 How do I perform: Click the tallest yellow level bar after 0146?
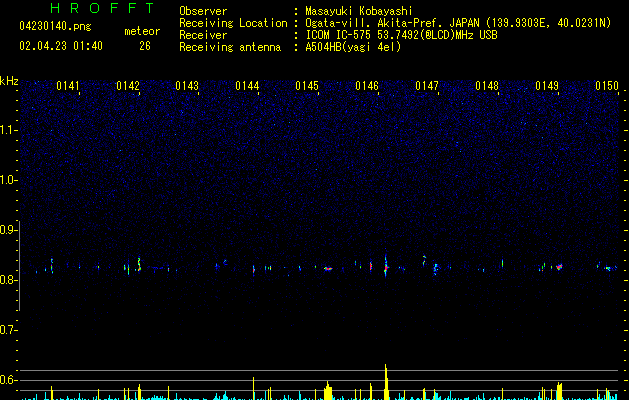click(x=386, y=382)
